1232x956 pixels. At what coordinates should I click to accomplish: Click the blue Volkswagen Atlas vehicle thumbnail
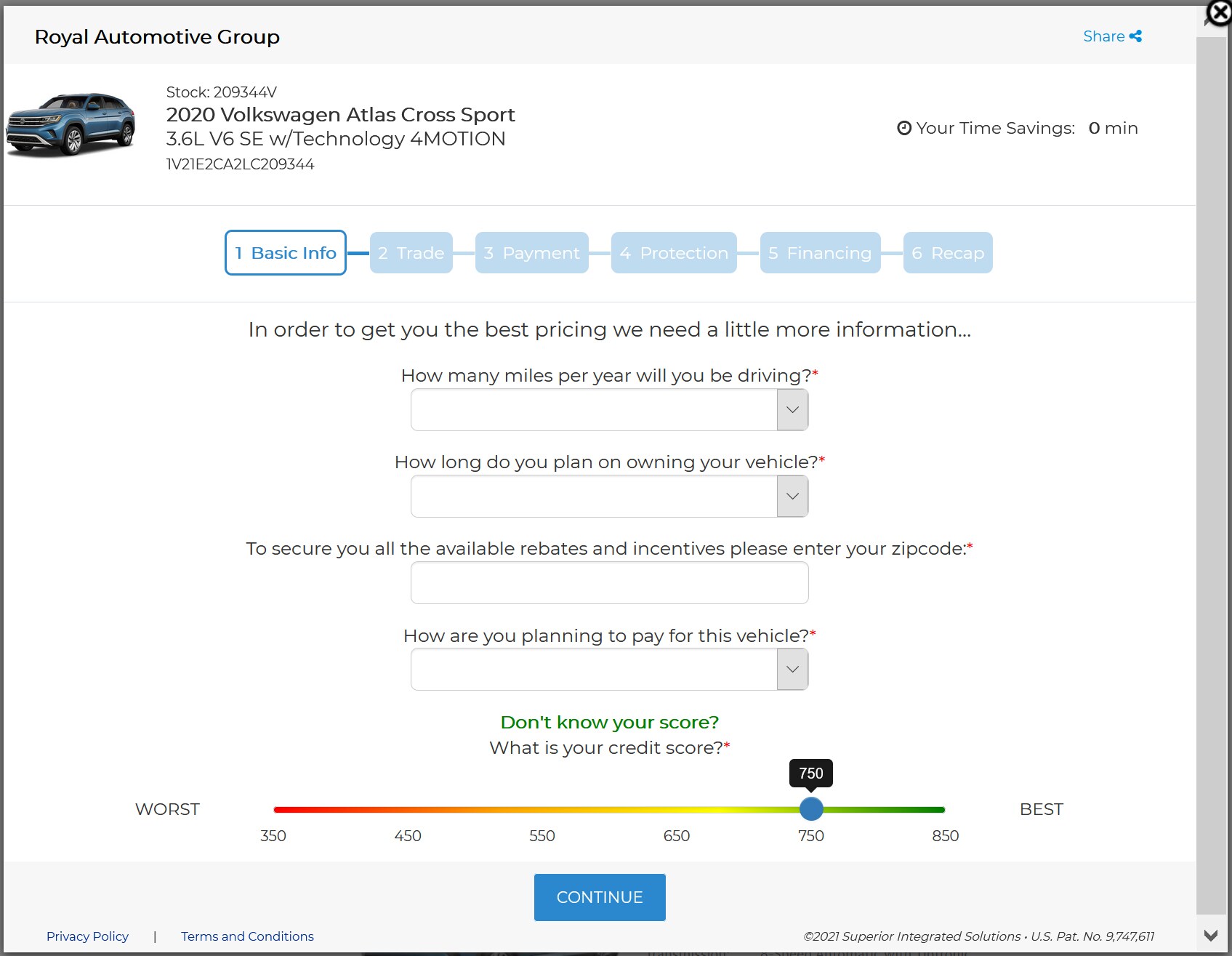71,124
